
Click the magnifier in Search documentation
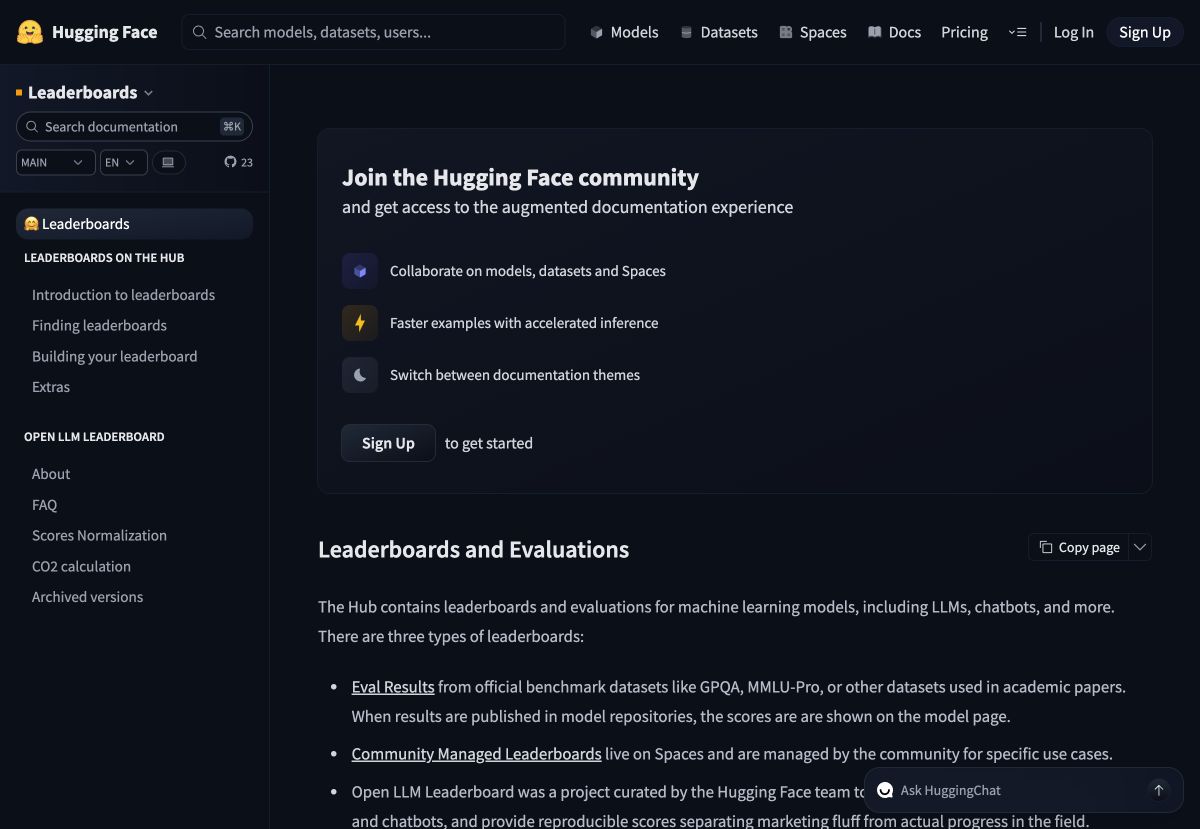(33, 127)
